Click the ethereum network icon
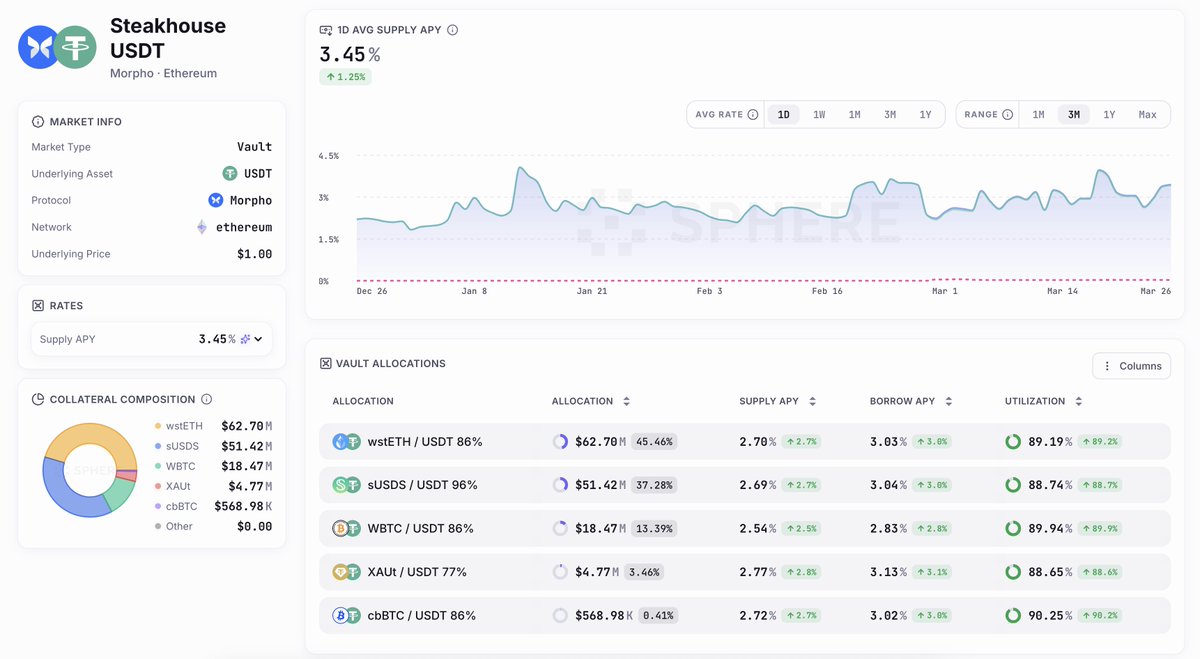1200x659 pixels. [x=202, y=227]
